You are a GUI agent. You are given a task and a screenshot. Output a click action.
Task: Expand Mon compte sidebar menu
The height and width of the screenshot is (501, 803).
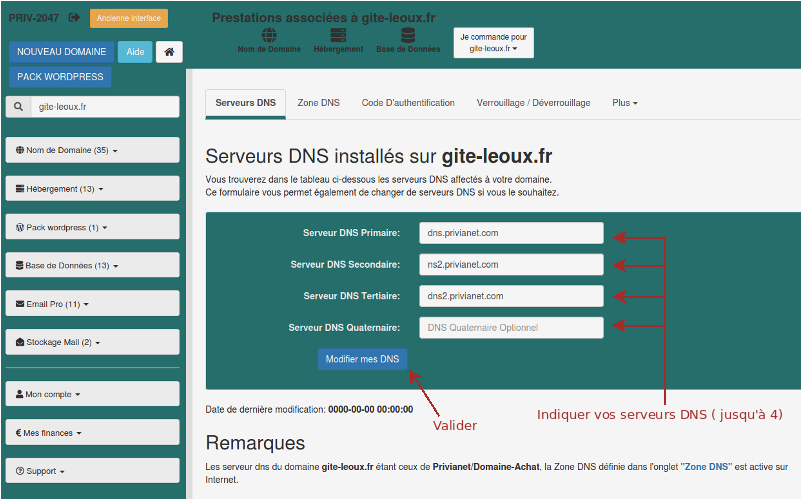93,394
